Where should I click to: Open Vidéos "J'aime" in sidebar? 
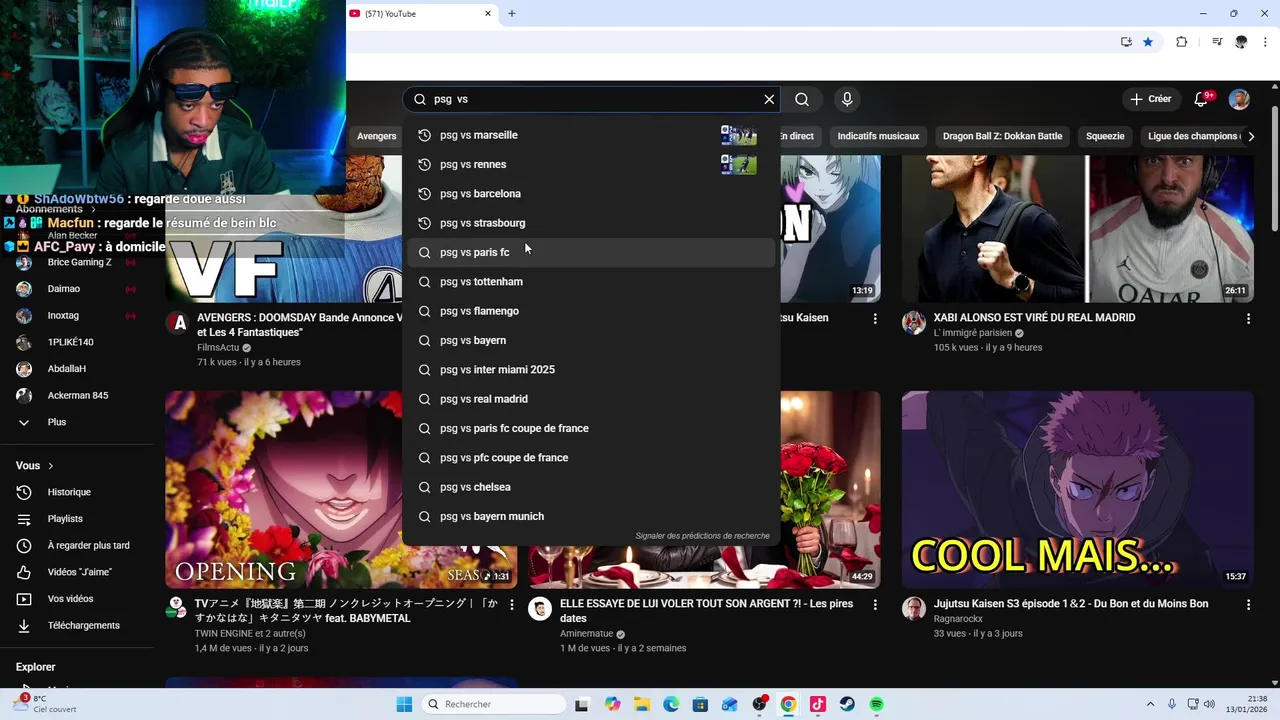coord(78,572)
